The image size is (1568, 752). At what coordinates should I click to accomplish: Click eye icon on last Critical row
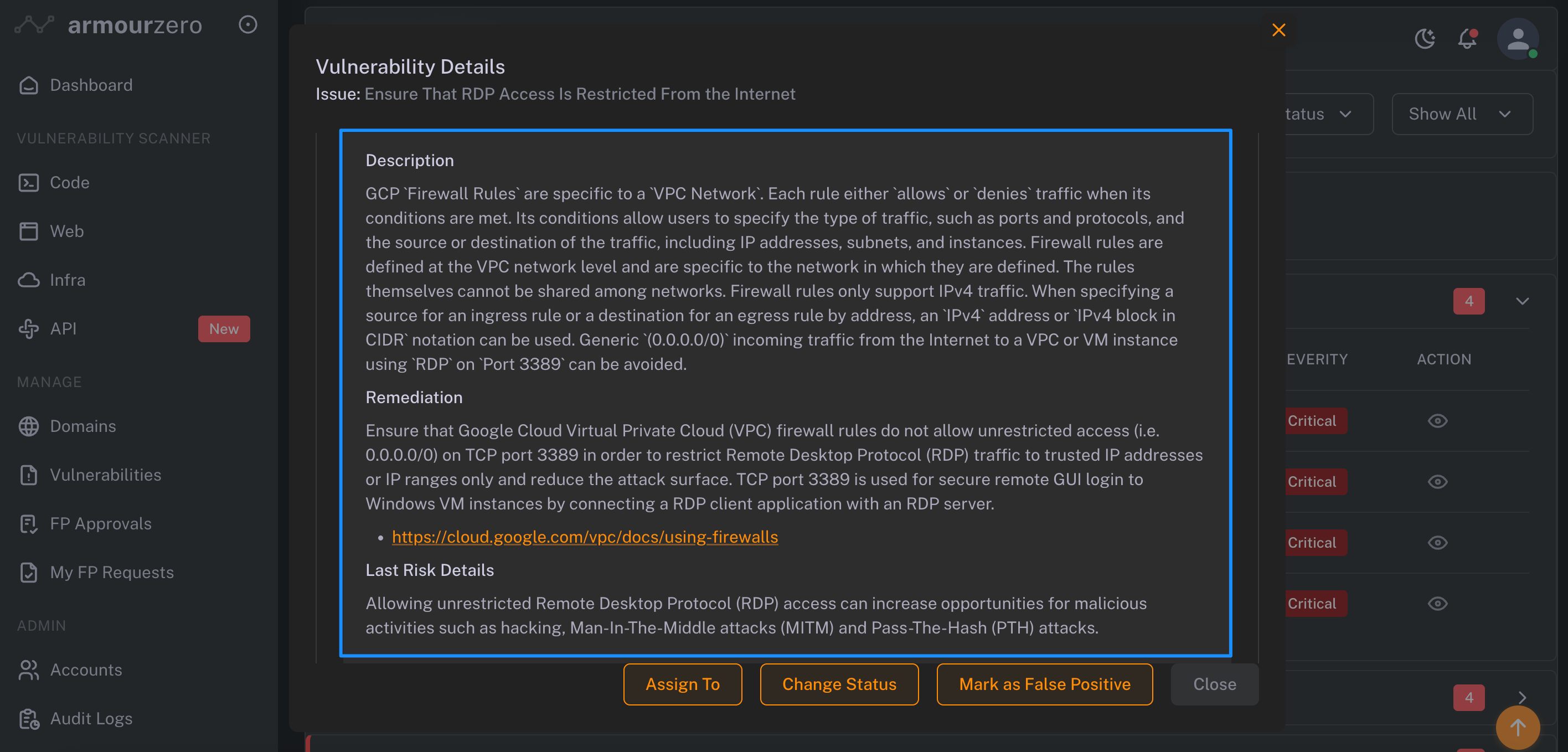1437,604
